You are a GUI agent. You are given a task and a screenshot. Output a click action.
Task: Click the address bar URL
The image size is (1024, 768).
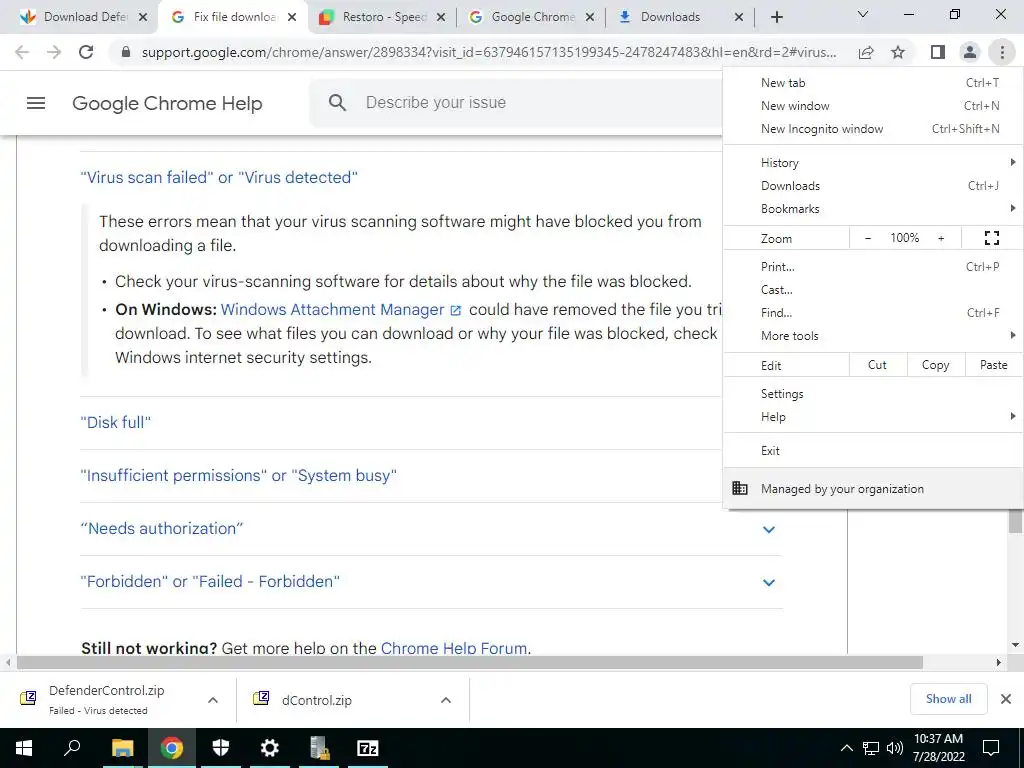(488, 52)
